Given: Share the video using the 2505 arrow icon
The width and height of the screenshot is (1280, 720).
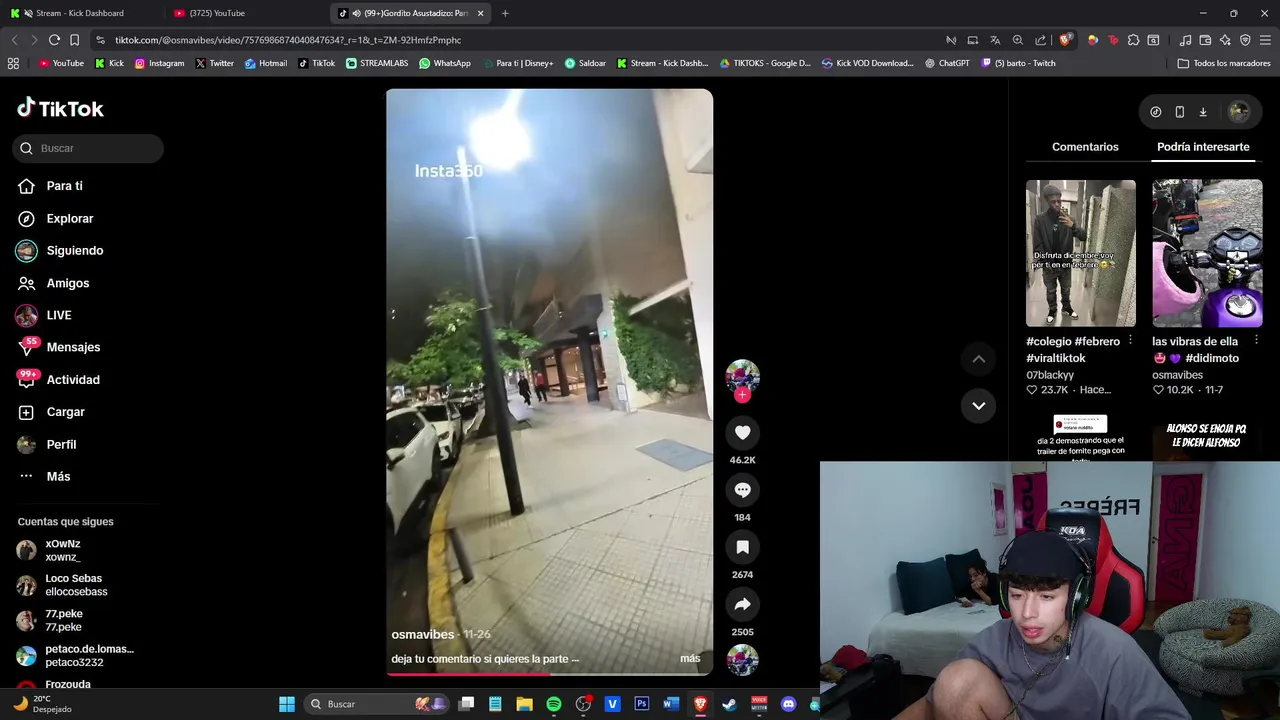Looking at the screenshot, I should coord(742,604).
